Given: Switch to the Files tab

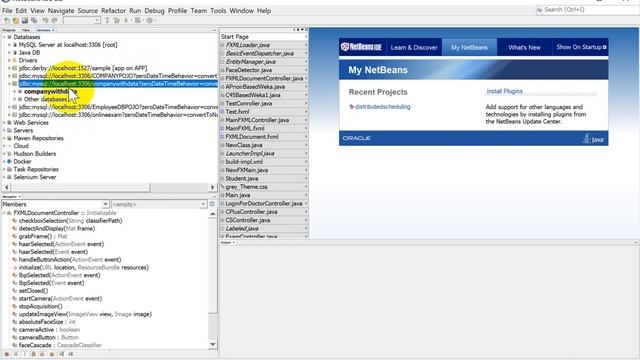Looking at the screenshot, I should click(26, 30).
